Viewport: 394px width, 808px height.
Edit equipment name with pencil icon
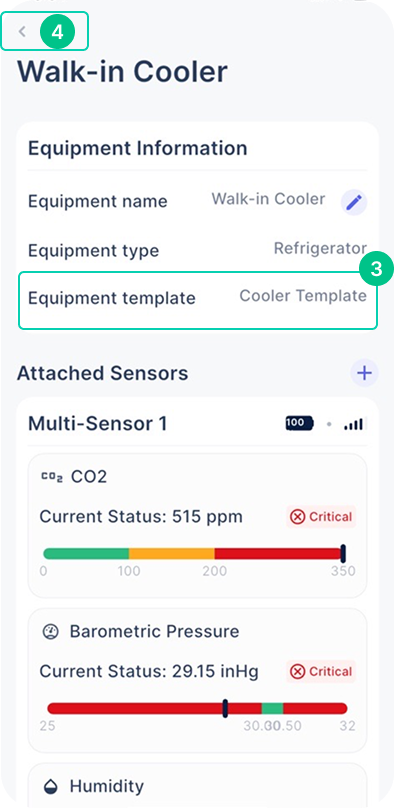pyautogui.click(x=354, y=202)
